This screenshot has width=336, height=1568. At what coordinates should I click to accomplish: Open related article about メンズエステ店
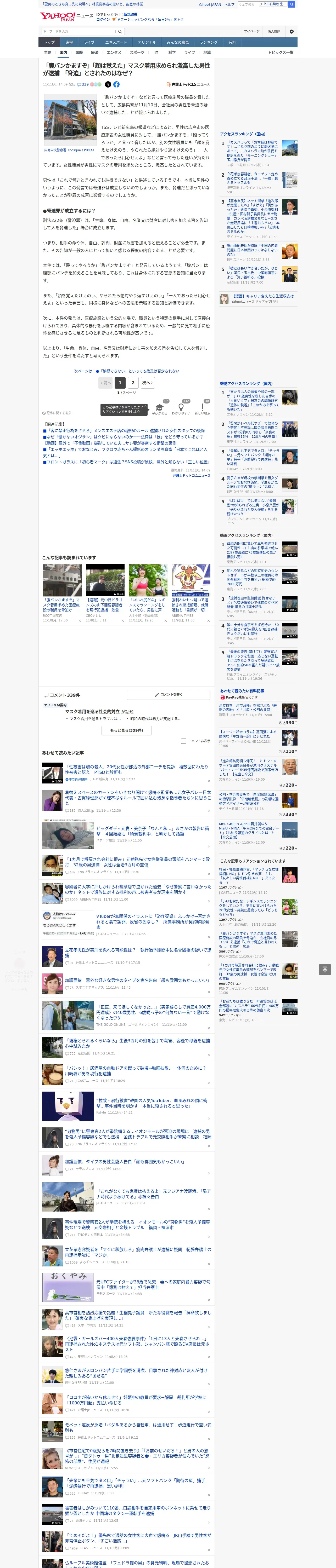coord(124,430)
